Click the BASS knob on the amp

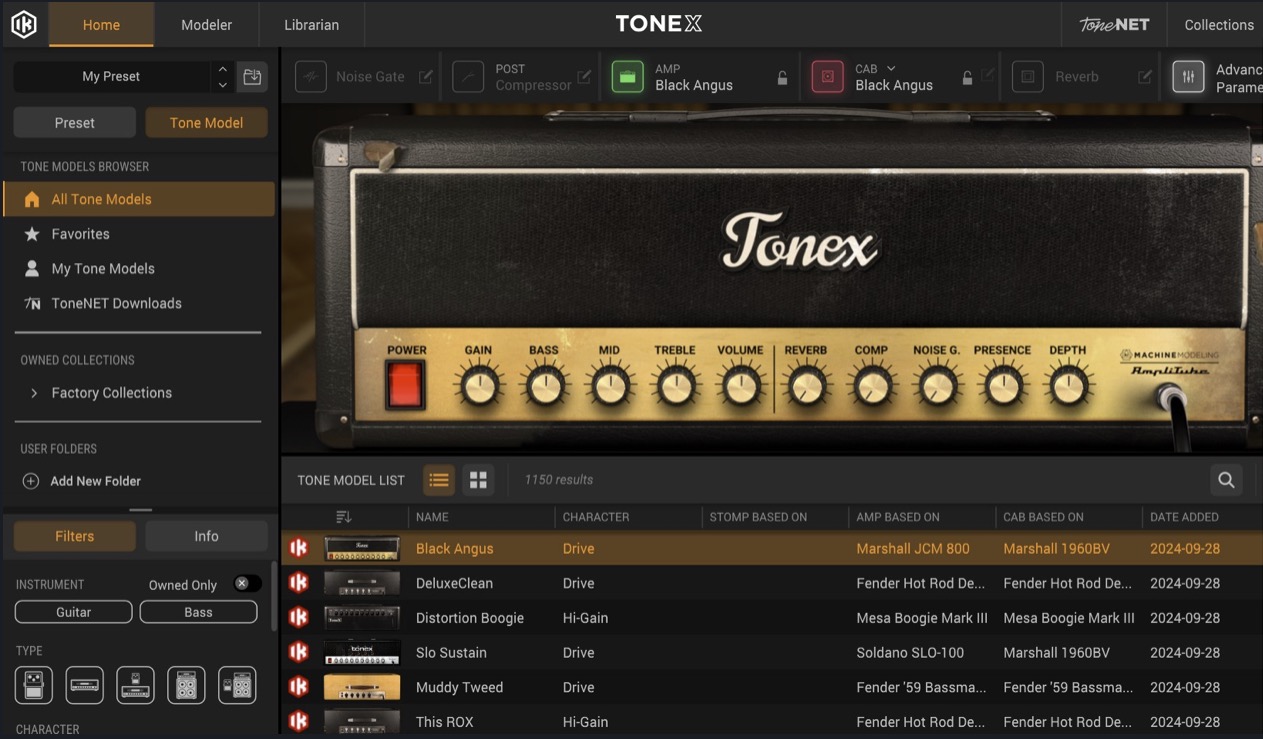click(x=544, y=385)
